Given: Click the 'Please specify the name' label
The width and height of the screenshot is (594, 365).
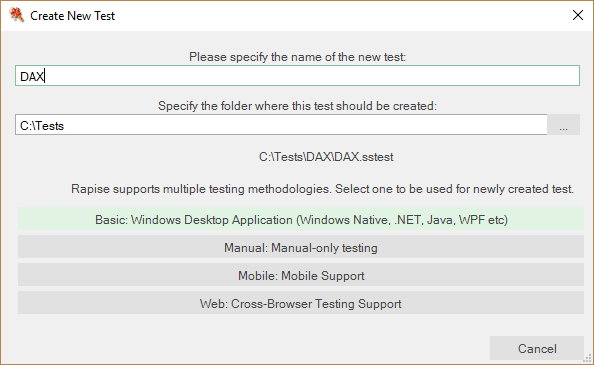Looking at the screenshot, I should coord(297,57).
